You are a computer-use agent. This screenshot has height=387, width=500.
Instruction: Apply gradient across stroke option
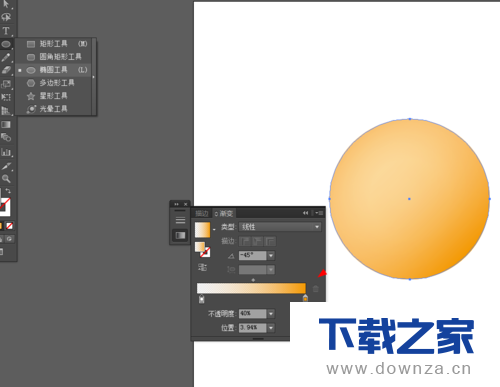click(x=270, y=241)
